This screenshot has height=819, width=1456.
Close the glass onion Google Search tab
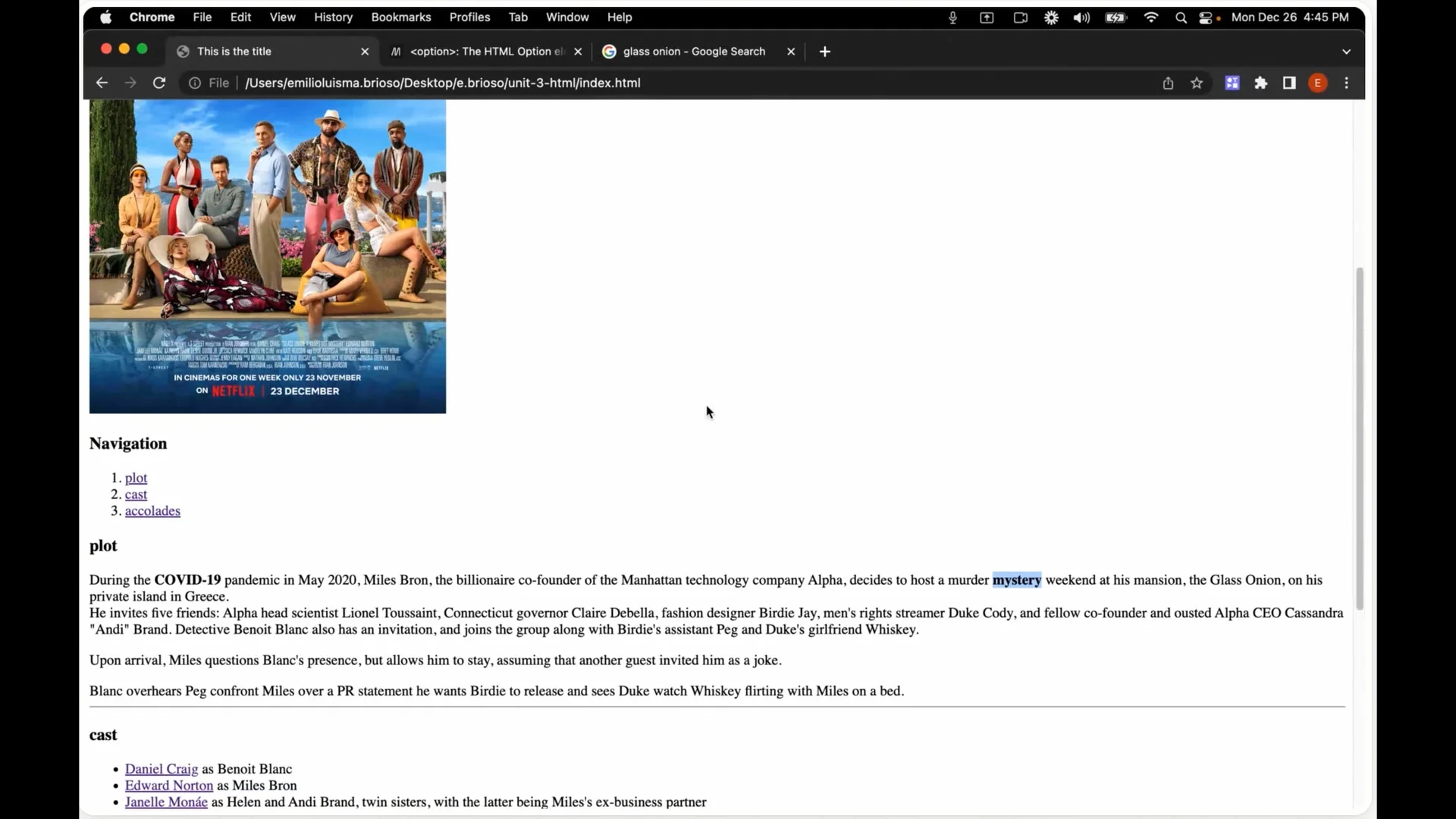[791, 52]
